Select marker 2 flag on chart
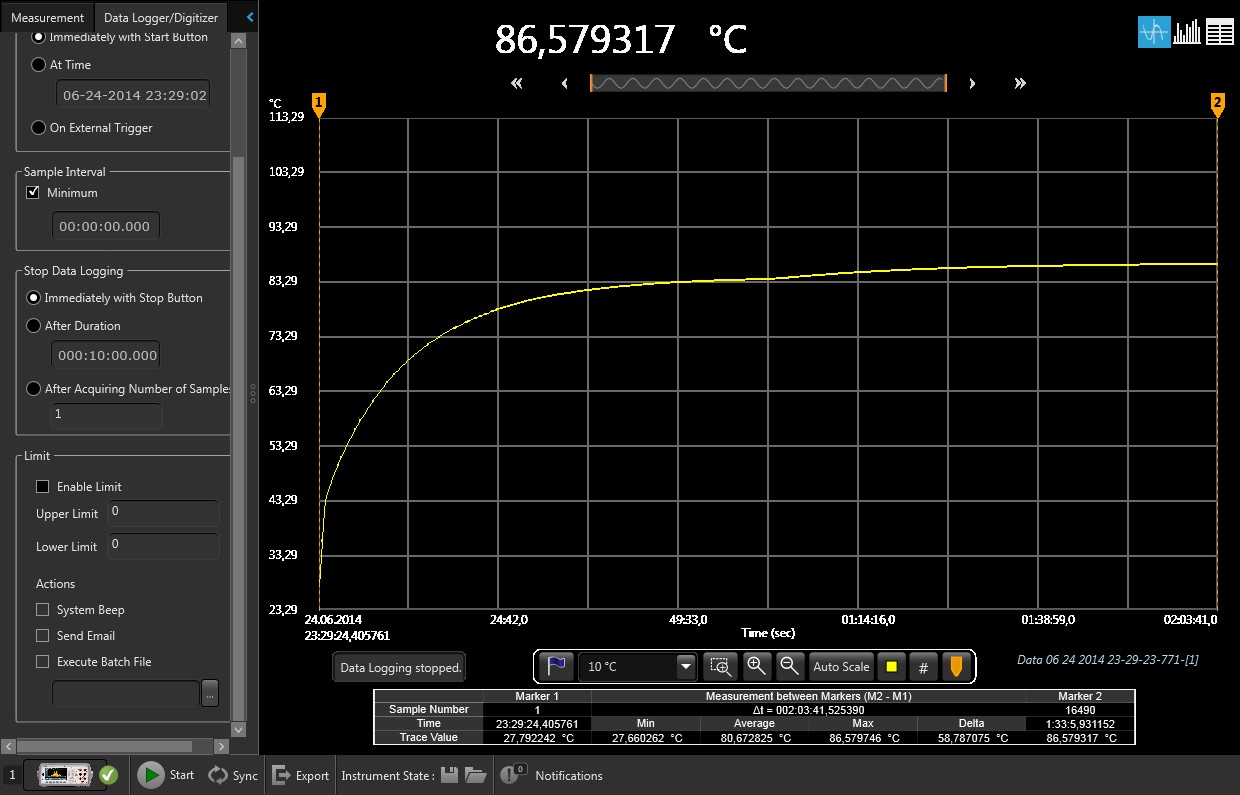 point(1217,104)
